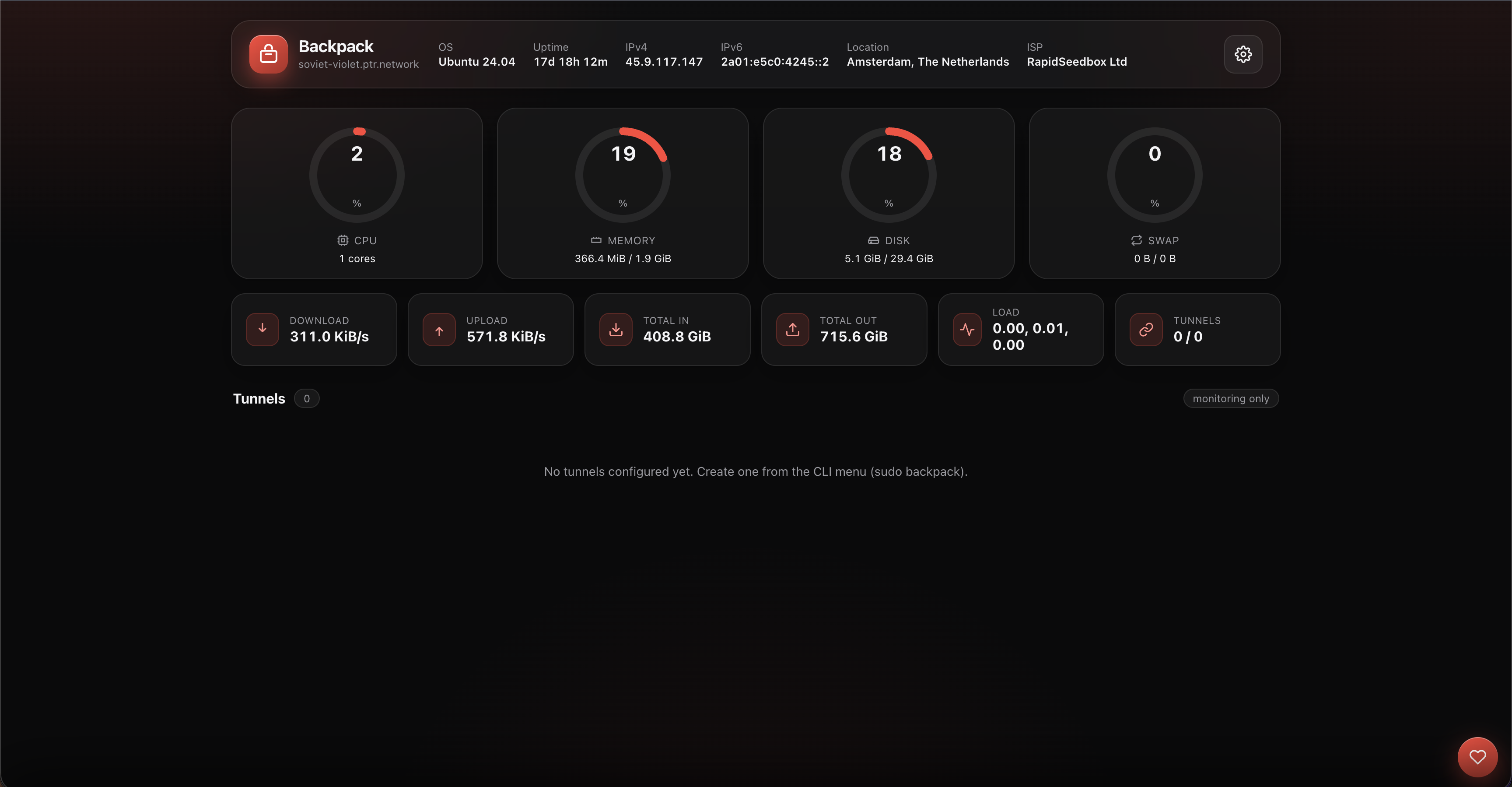Click the heart icon in the corner
The height and width of the screenshot is (787, 1512).
[1477, 756]
